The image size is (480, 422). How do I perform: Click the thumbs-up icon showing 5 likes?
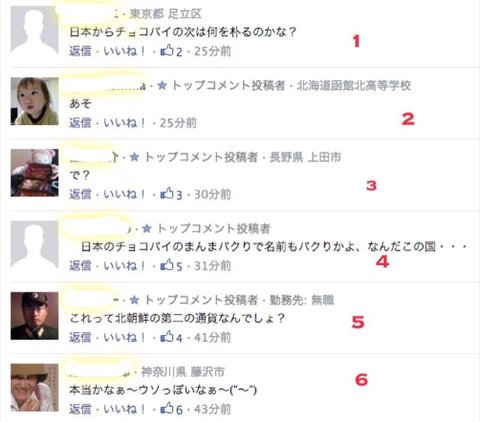167,265
